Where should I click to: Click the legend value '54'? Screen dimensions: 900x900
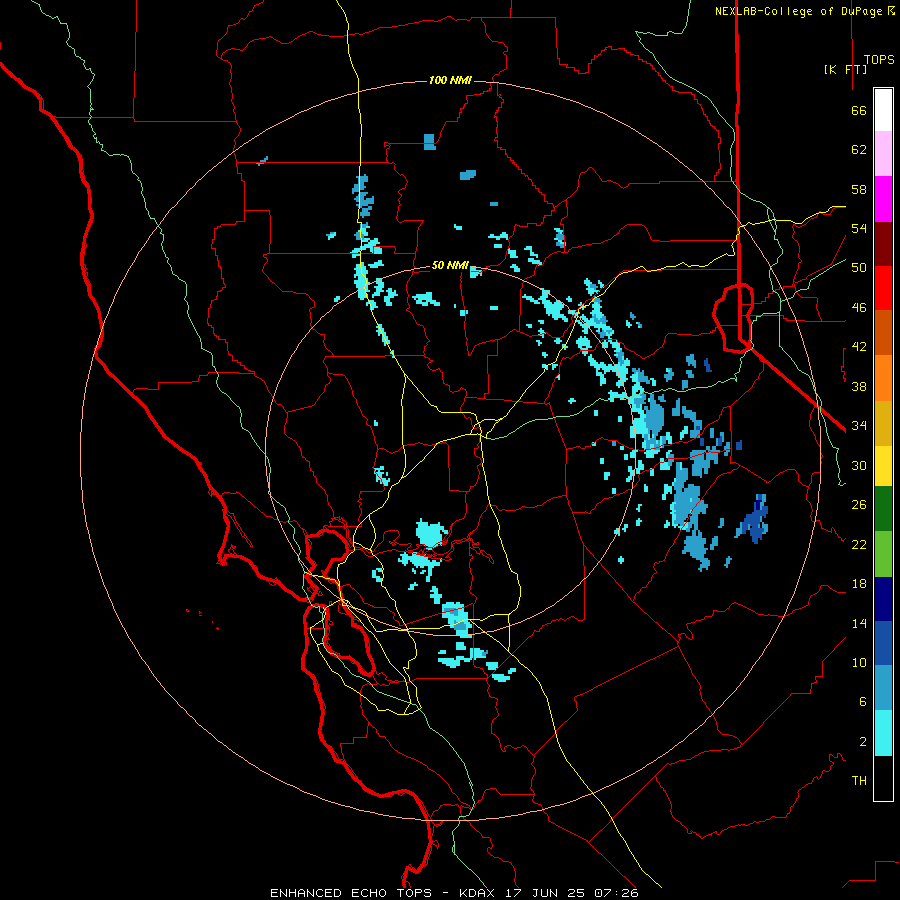(859, 228)
